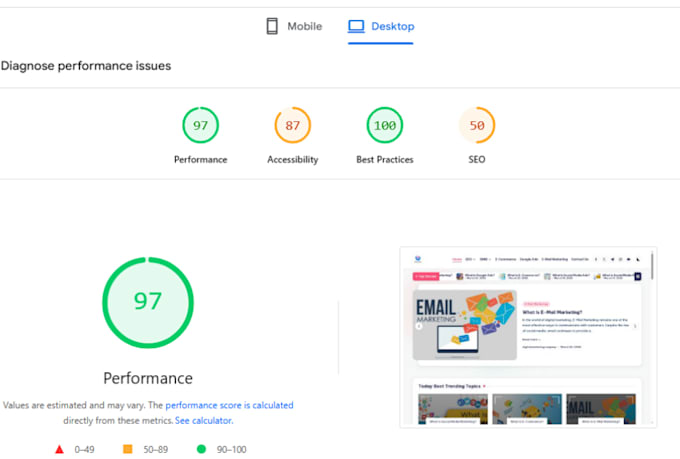The image size is (680, 459).
Task: Open the SEO score gauge showing 50
Action: (x=477, y=125)
